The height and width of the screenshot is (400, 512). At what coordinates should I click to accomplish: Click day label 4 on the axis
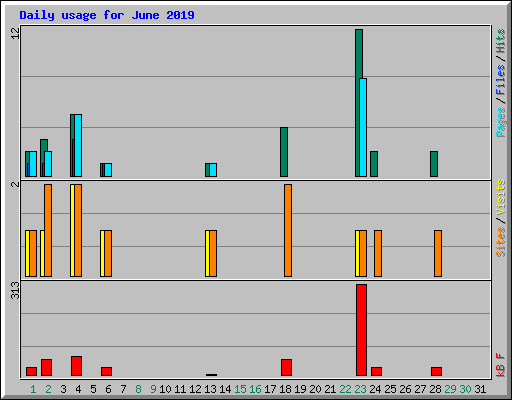(78, 389)
